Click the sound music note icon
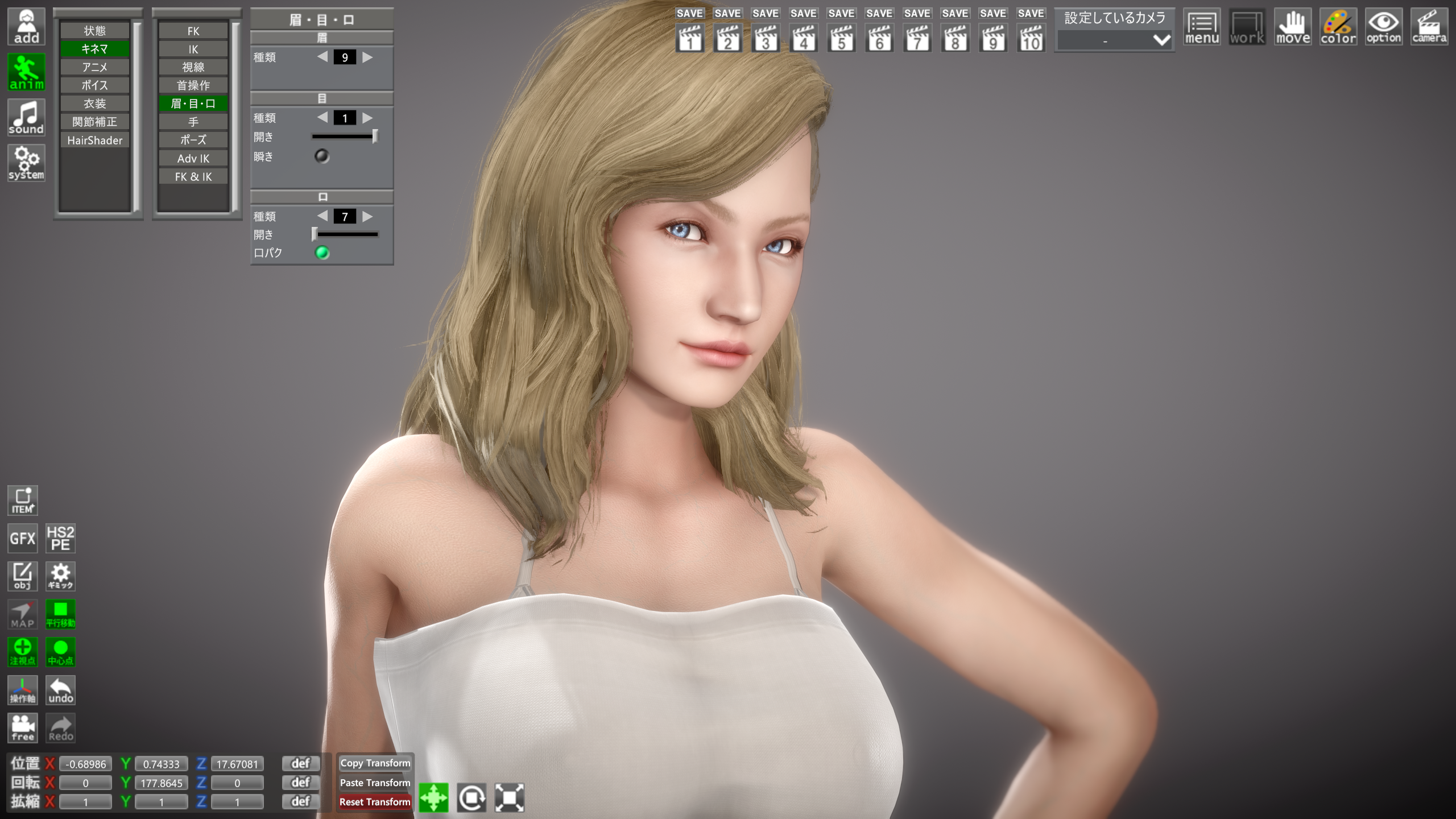The width and height of the screenshot is (1456, 819). click(x=26, y=117)
